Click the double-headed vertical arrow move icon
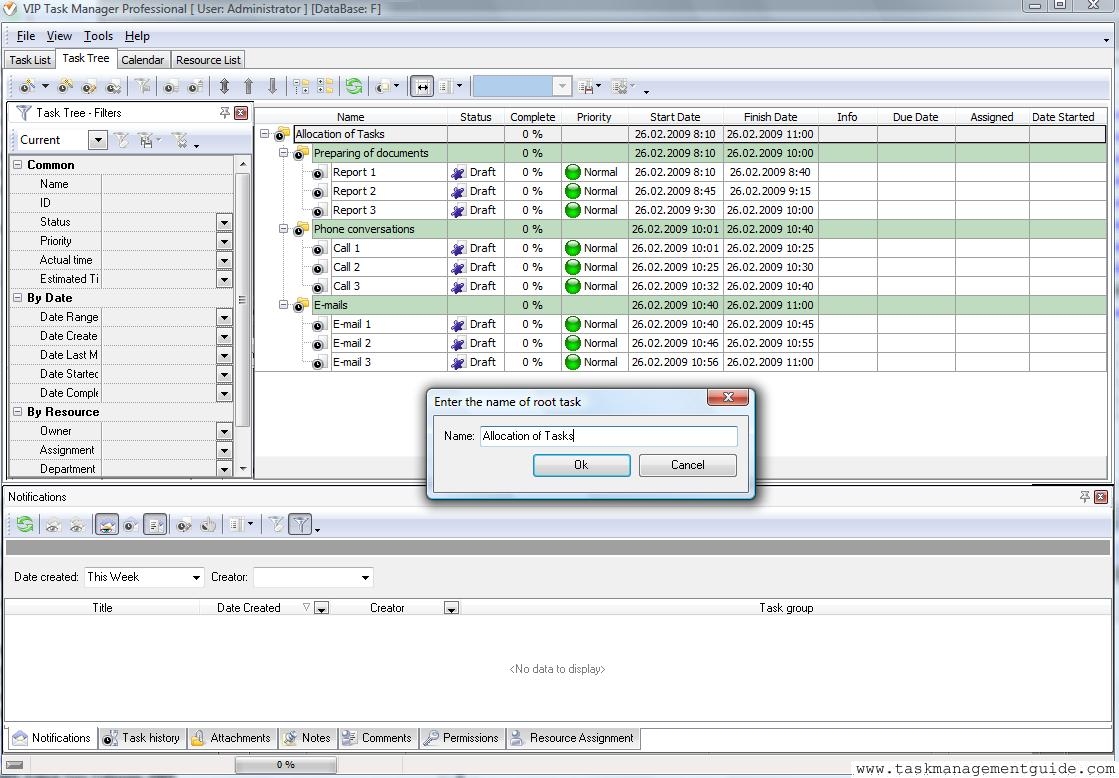Viewport: 1119px width, 778px height. [x=224, y=86]
